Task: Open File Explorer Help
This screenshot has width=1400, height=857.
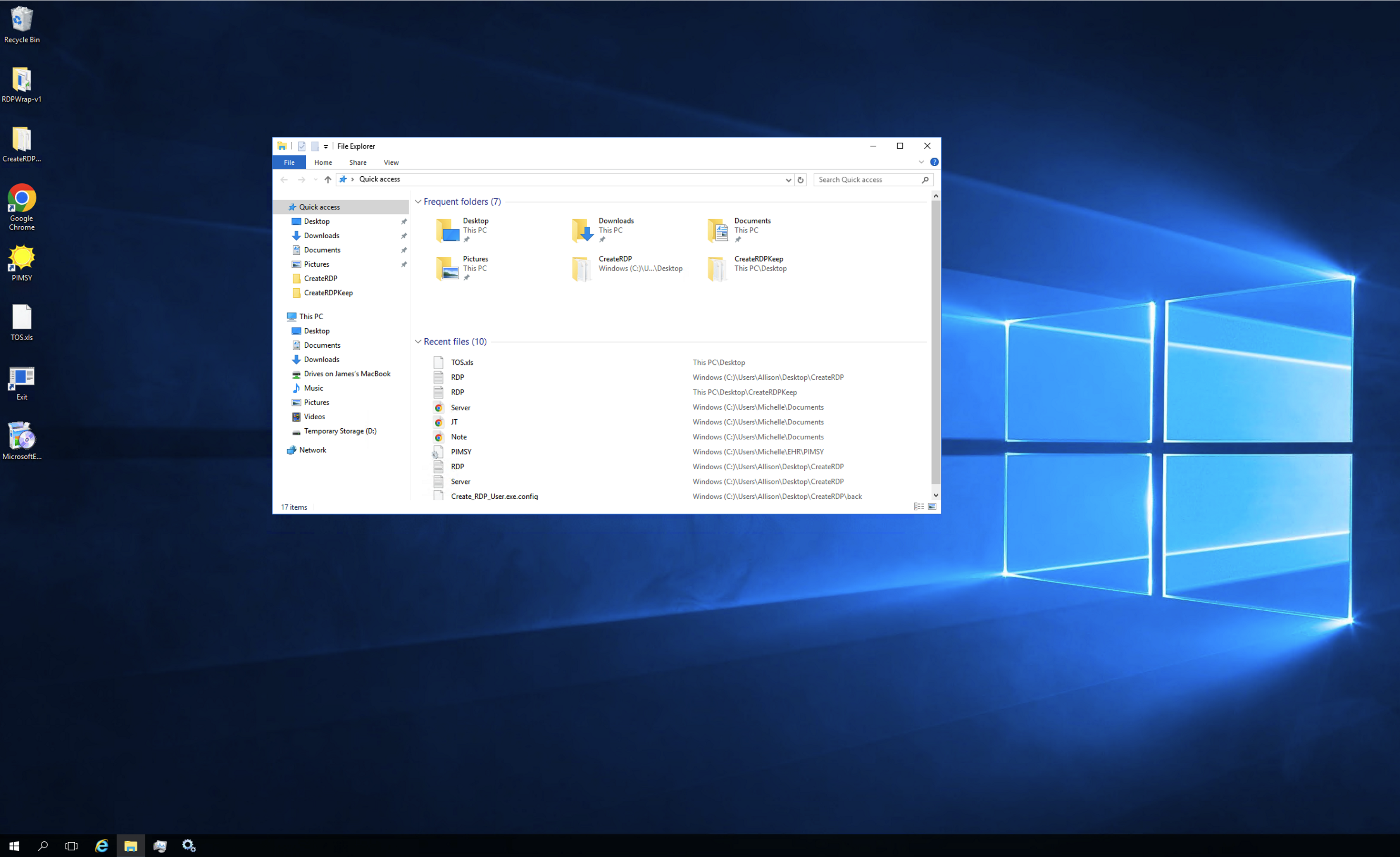Action: click(934, 162)
